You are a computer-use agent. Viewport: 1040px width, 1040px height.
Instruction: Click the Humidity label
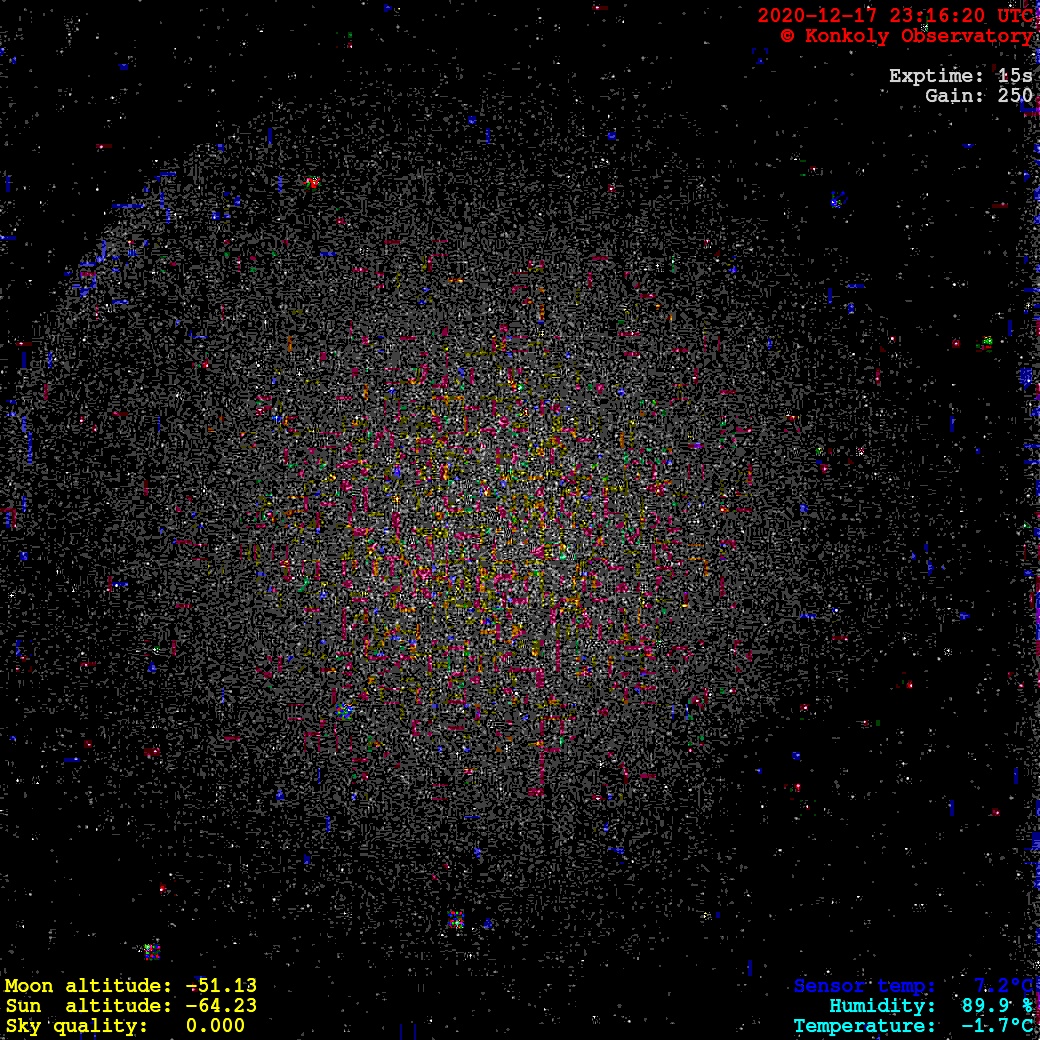pyautogui.click(x=882, y=1006)
